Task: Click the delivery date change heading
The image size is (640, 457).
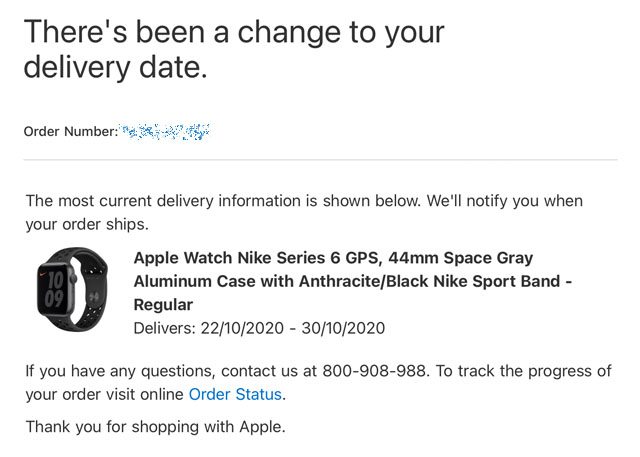Action: 234,49
